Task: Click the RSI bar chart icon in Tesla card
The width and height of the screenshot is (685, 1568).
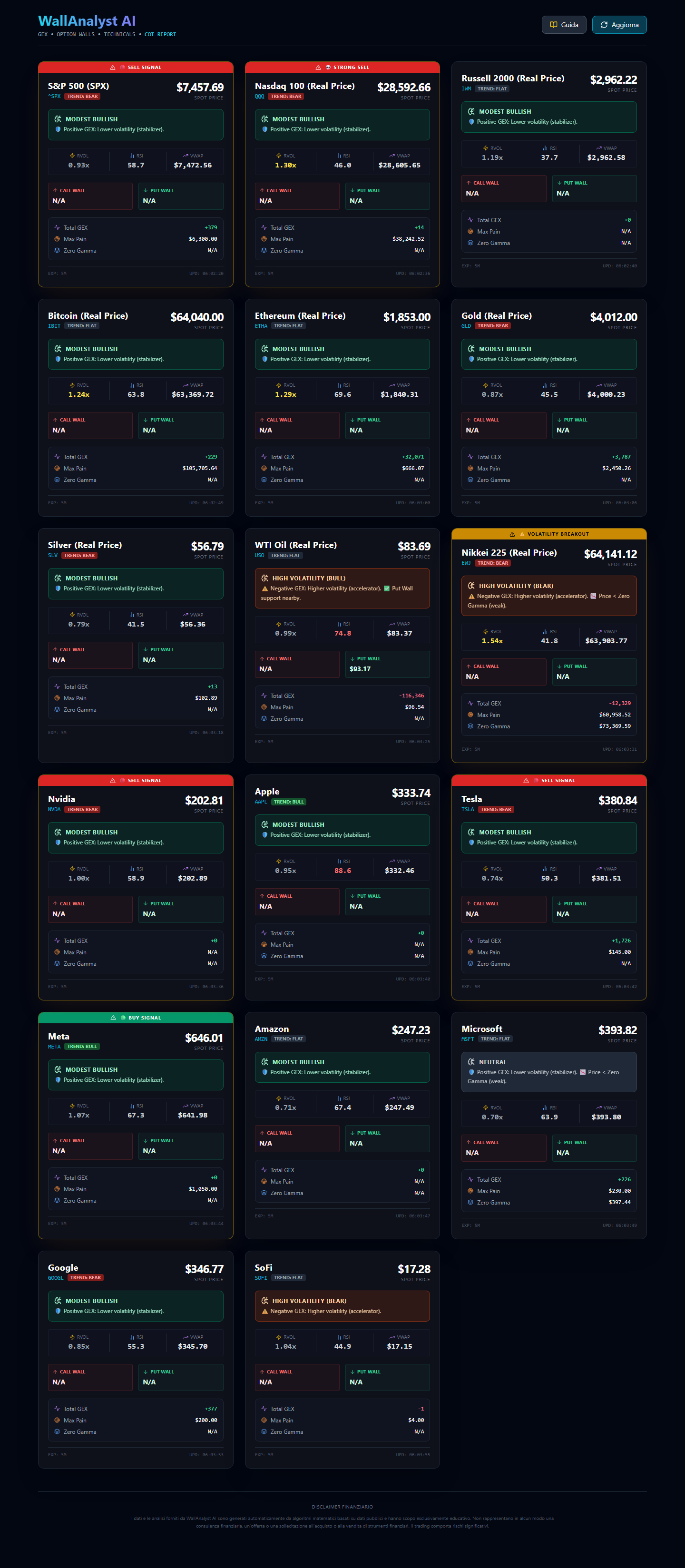Action: [x=545, y=869]
